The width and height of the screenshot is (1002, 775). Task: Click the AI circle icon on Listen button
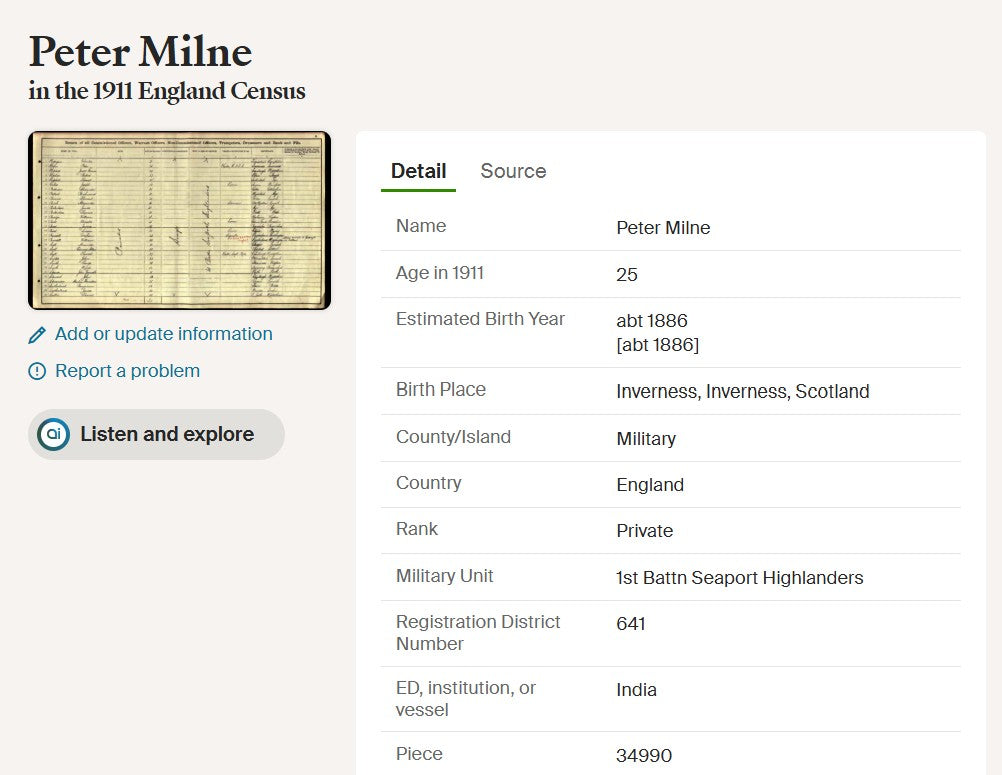[54, 434]
